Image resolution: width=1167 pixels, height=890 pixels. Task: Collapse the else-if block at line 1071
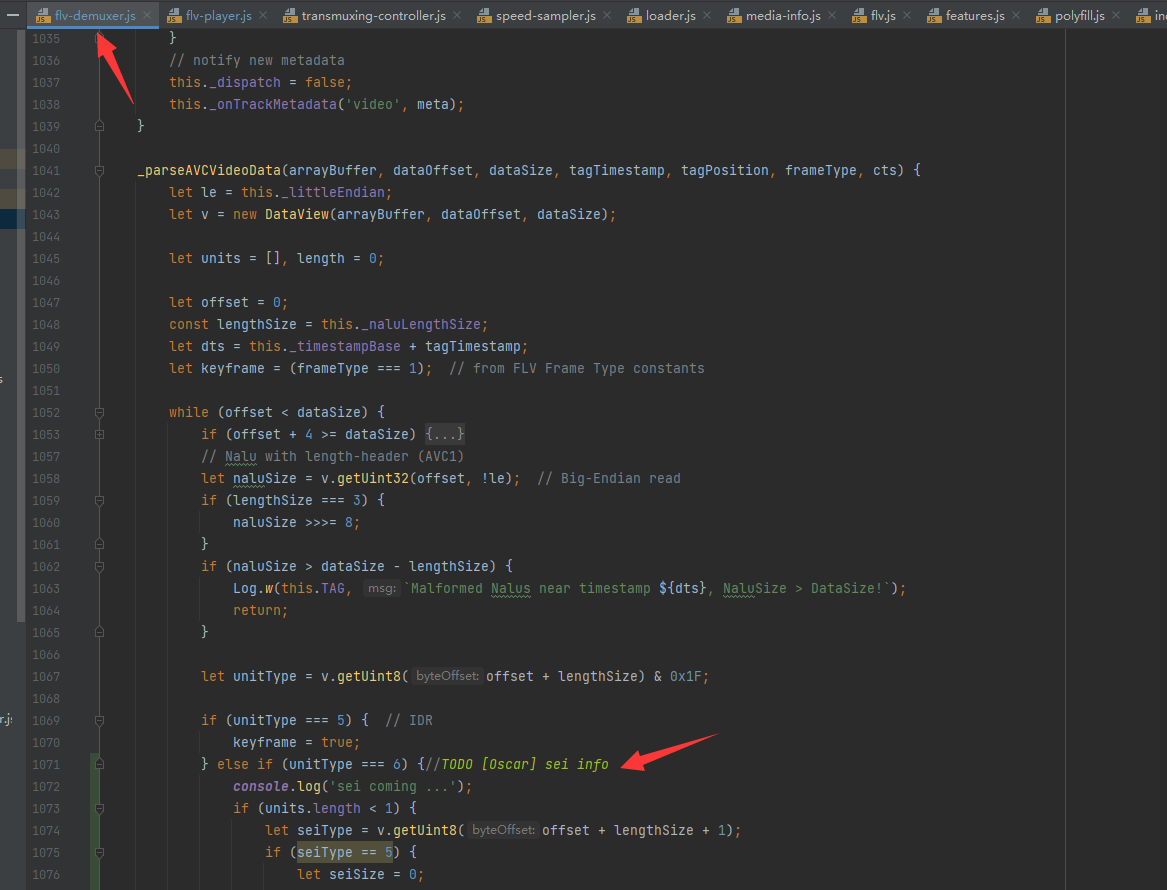pyautogui.click(x=100, y=764)
